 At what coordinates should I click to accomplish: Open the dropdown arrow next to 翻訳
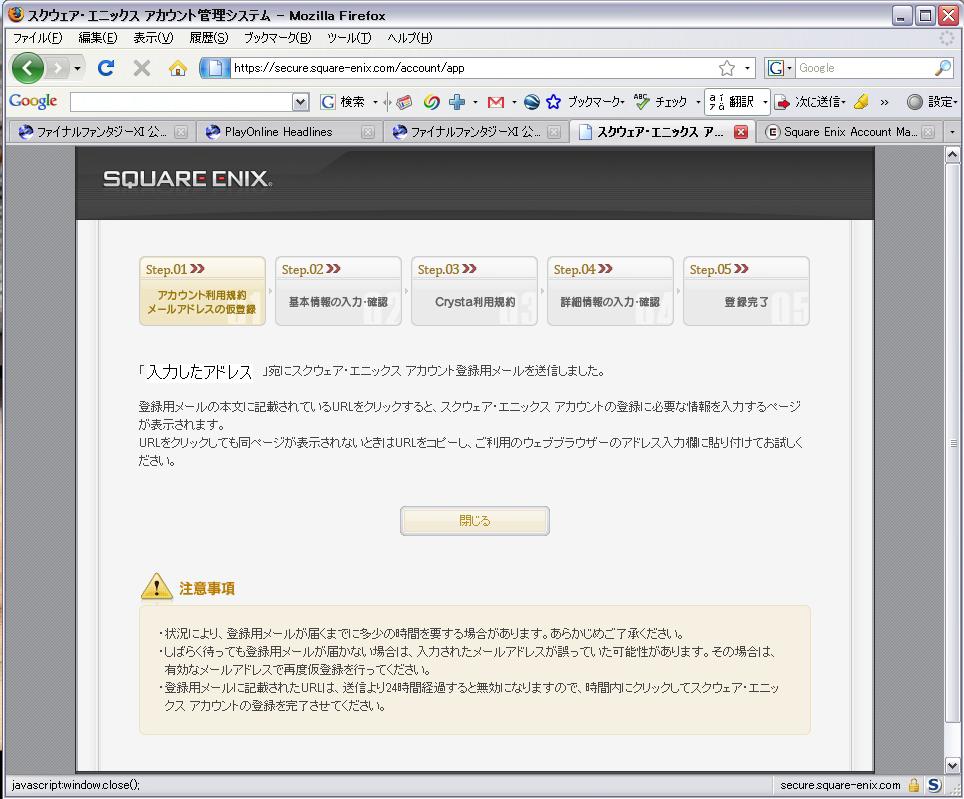pos(765,102)
